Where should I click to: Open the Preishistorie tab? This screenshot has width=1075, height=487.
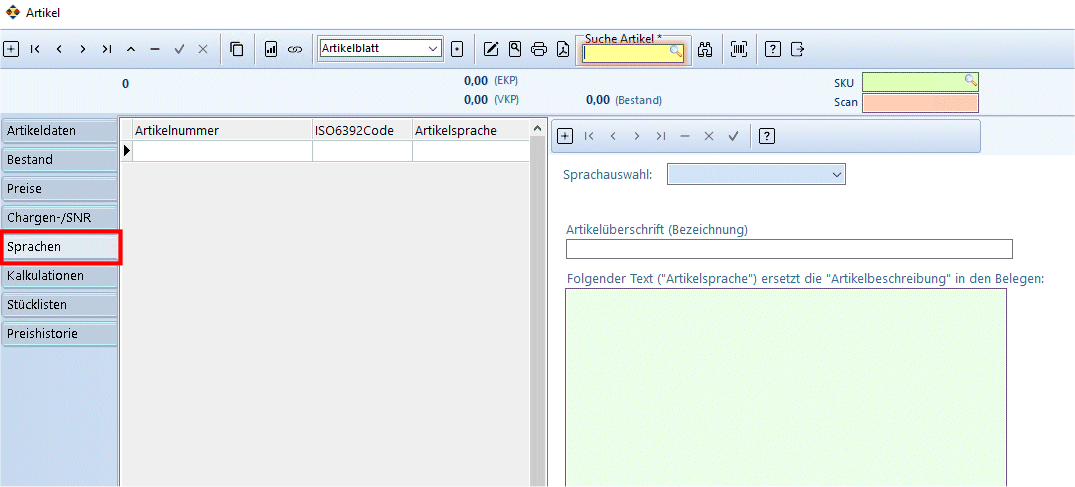tap(59, 334)
